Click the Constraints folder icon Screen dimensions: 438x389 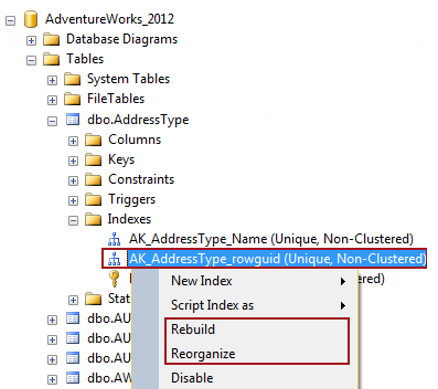click(x=93, y=180)
